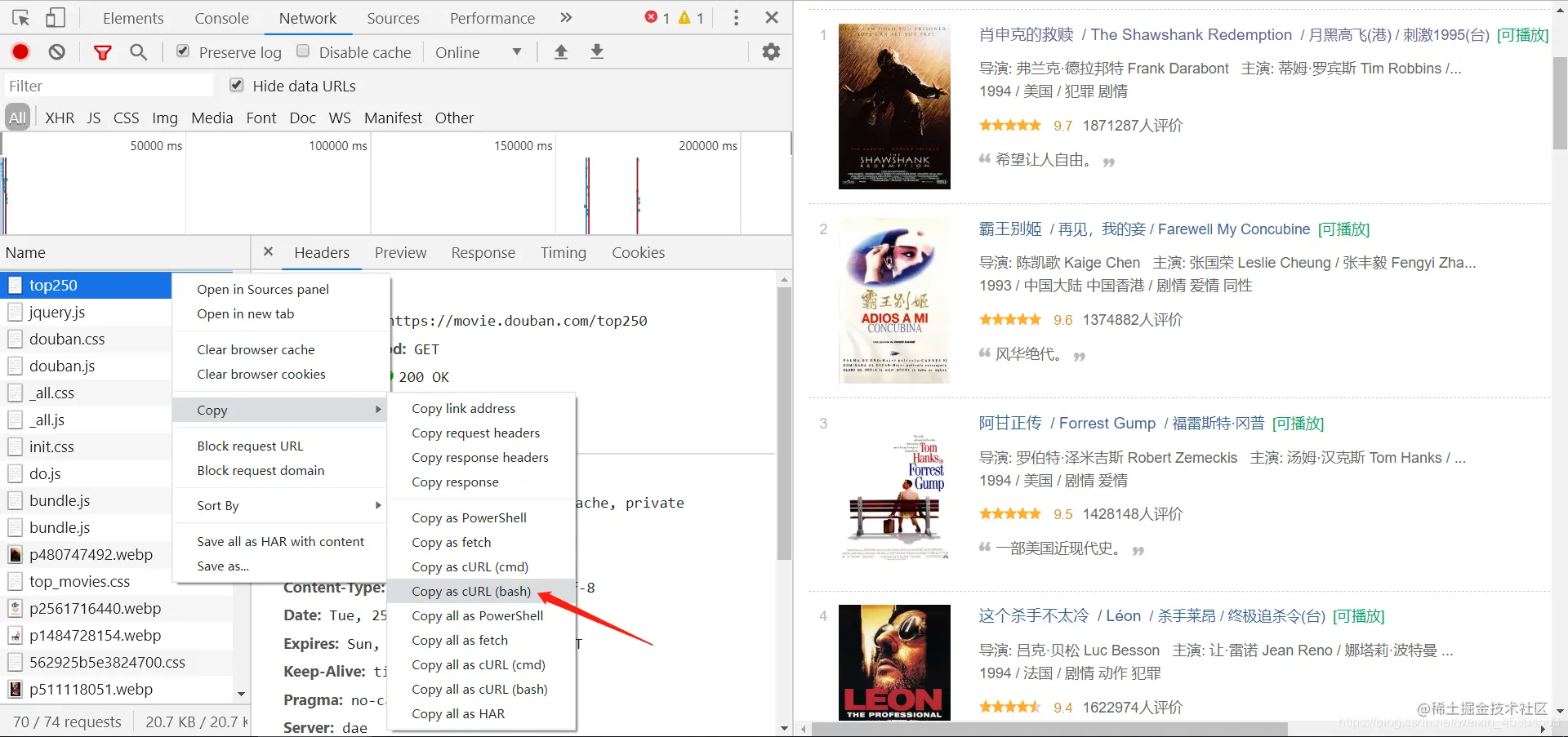This screenshot has width=1568, height=737.
Task: Toggle the red filter funnel icon
Action: coord(102,52)
